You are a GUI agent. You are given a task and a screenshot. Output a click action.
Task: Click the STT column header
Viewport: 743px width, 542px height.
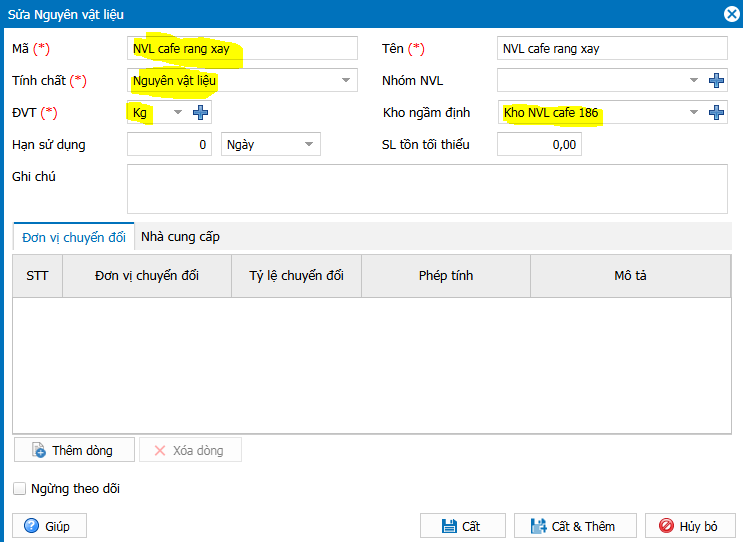[37, 276]
